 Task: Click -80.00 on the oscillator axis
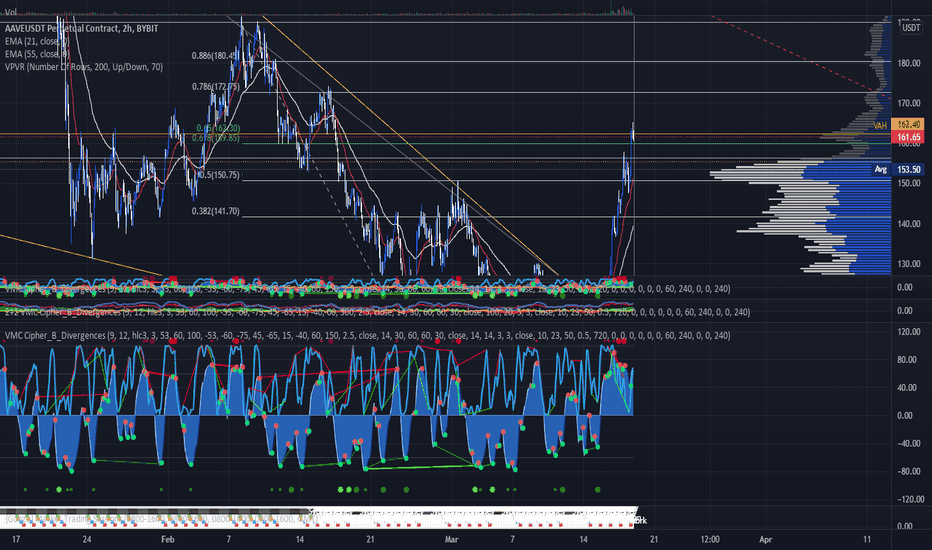click(x=909, y=472)
